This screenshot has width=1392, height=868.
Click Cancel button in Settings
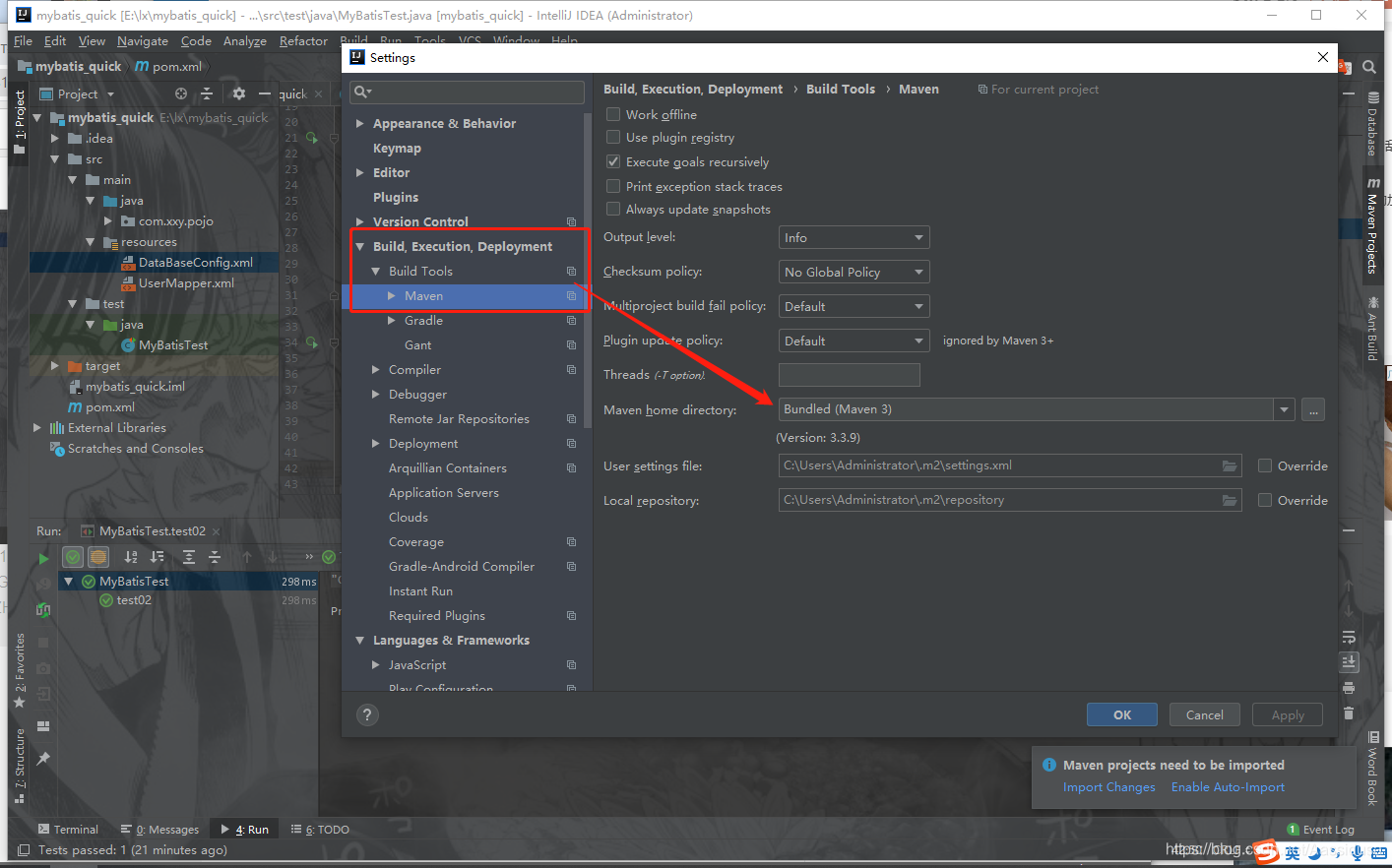click(x=1205, y=715)
